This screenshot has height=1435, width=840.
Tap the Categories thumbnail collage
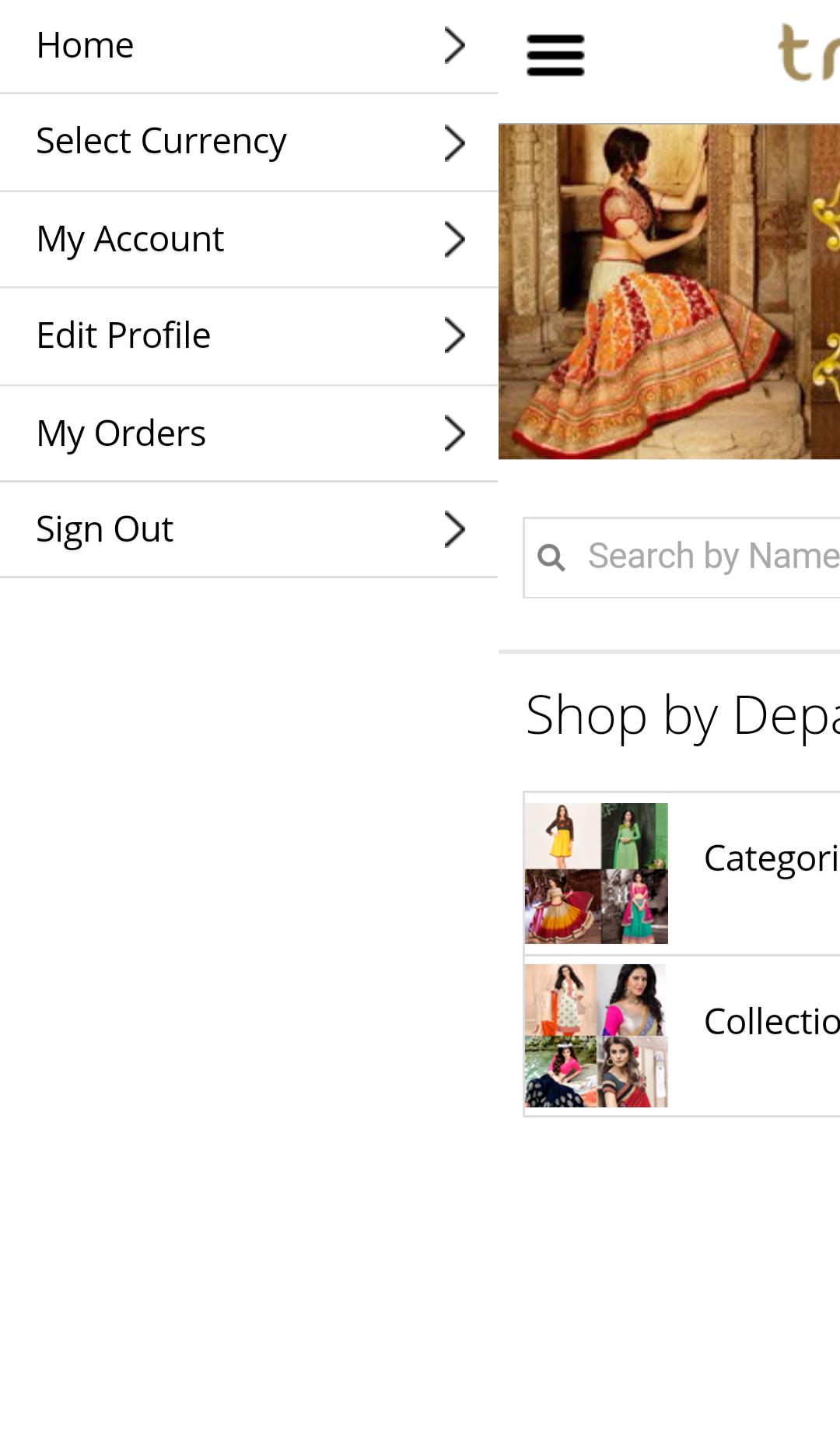pos(596,873)
